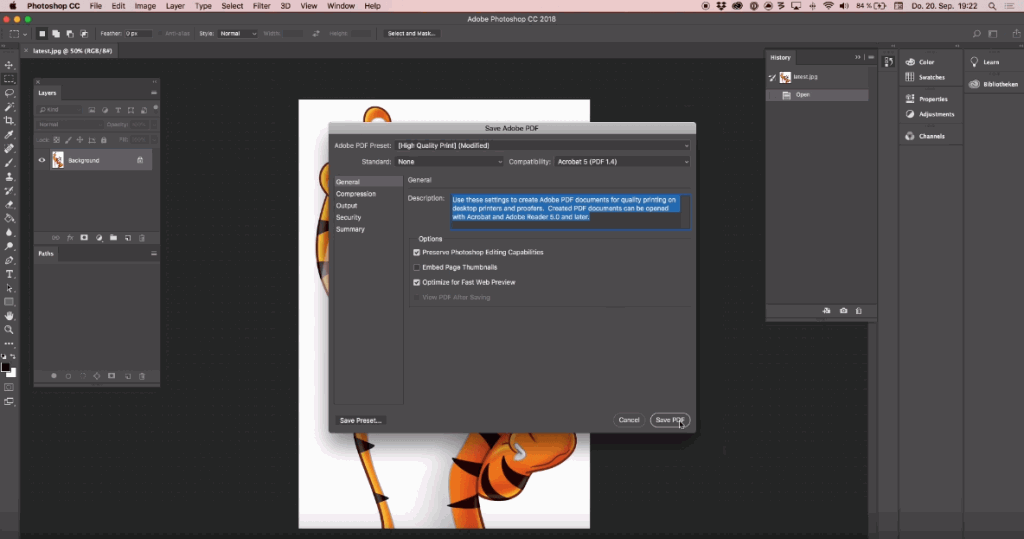Screen dimensions: 1024x539
Task: Select the Brush tool
Action: [x=9, y=163]
